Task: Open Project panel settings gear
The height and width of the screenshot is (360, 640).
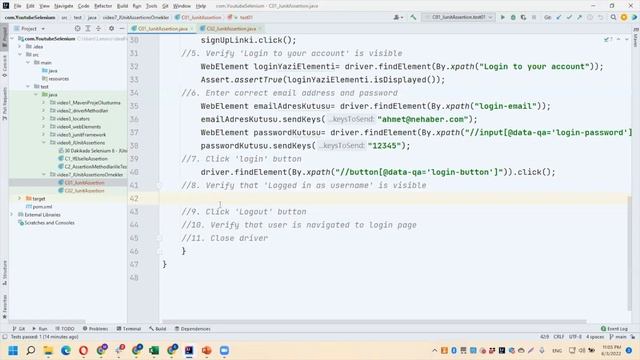Action: click(111, 29)
